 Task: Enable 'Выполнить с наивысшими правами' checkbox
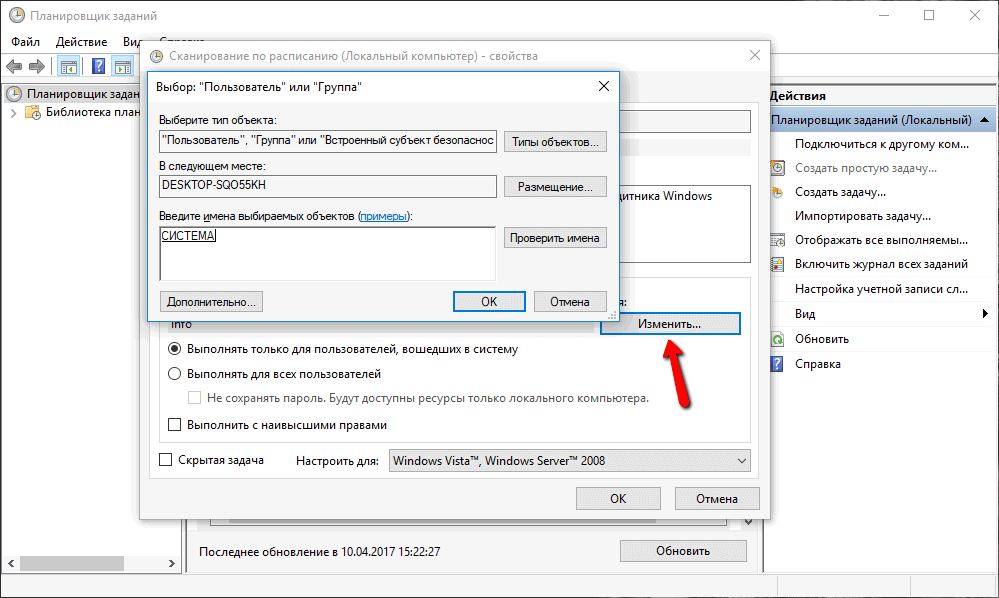coord(174,425)
